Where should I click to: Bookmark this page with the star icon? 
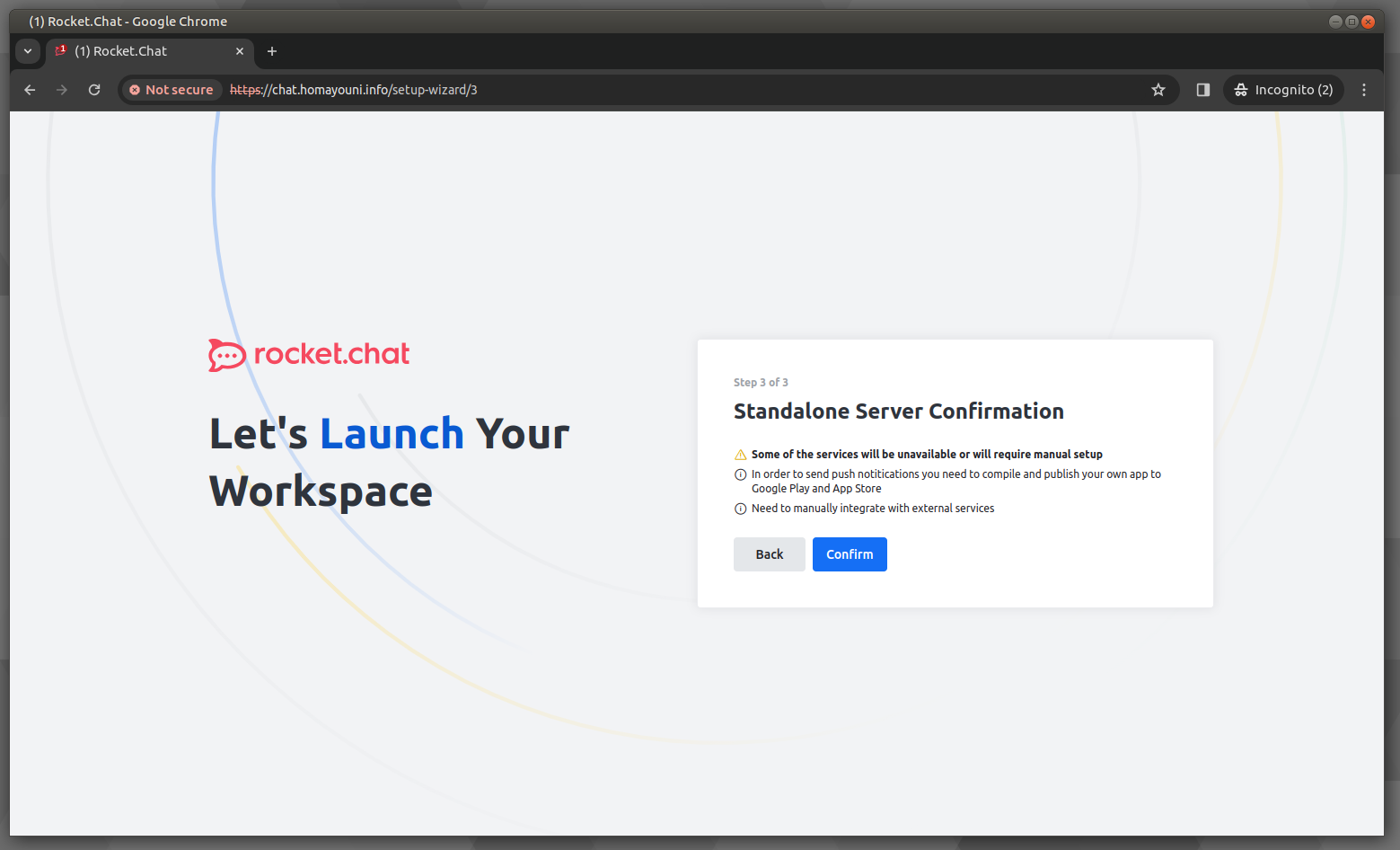(x=1158, y=90)
